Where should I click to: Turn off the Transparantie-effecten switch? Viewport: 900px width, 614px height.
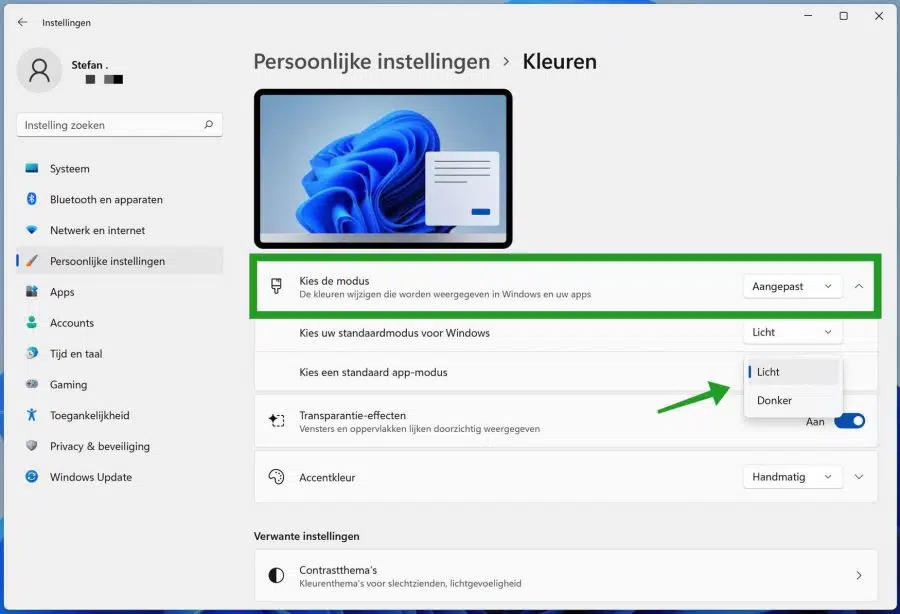click(850, 421)
